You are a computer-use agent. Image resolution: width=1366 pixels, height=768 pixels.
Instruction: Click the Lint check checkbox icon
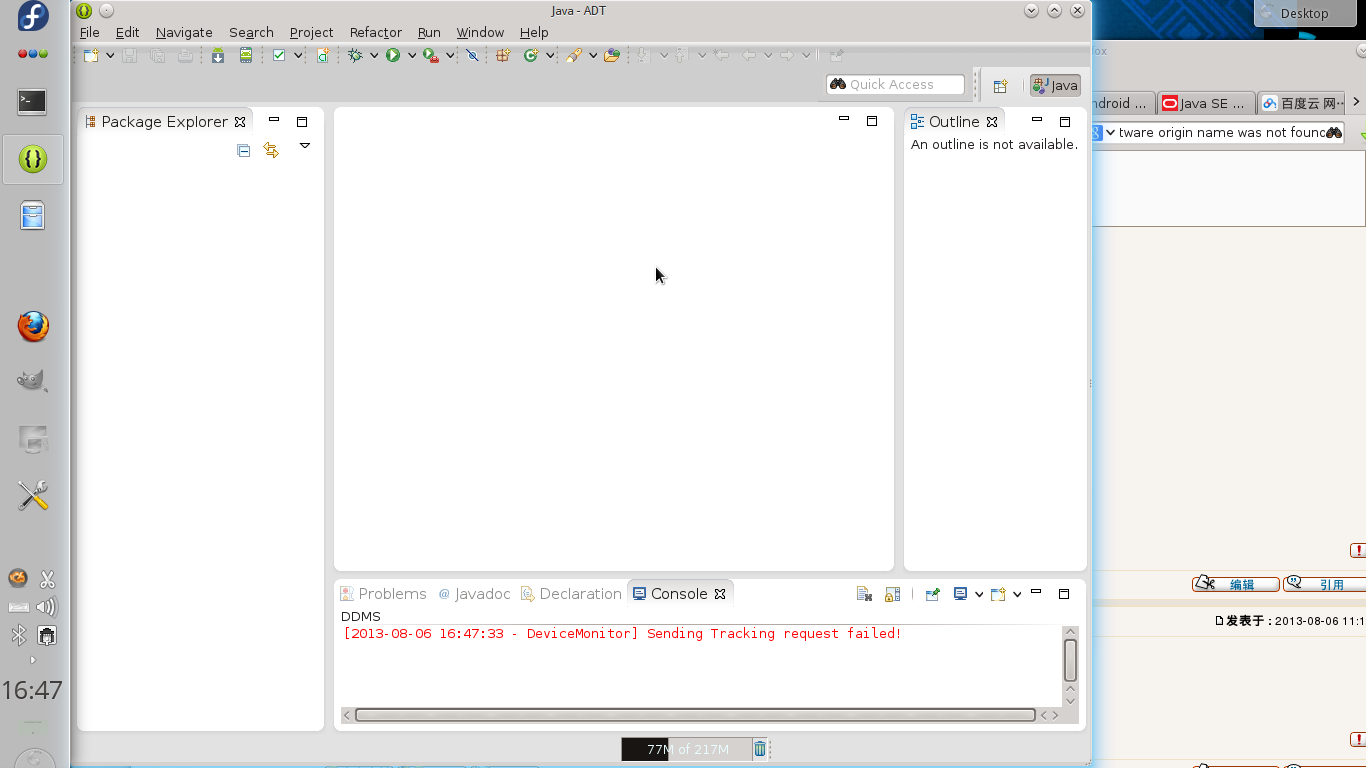coord(279,56)
